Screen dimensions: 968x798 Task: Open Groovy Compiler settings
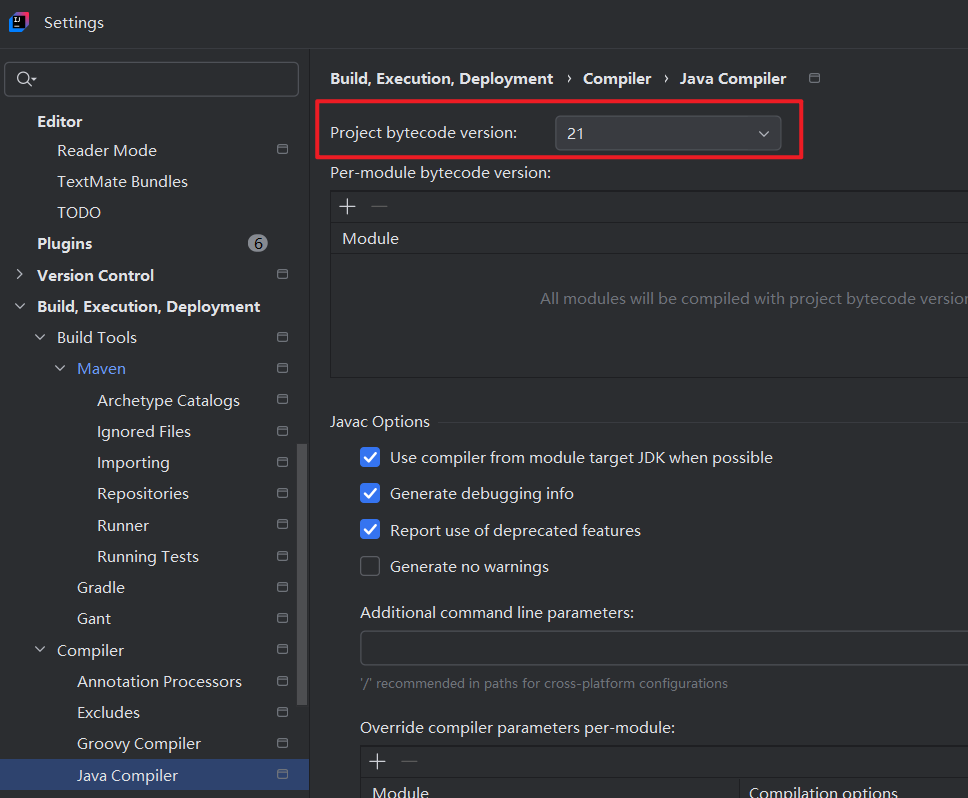(x=139, y=744)
